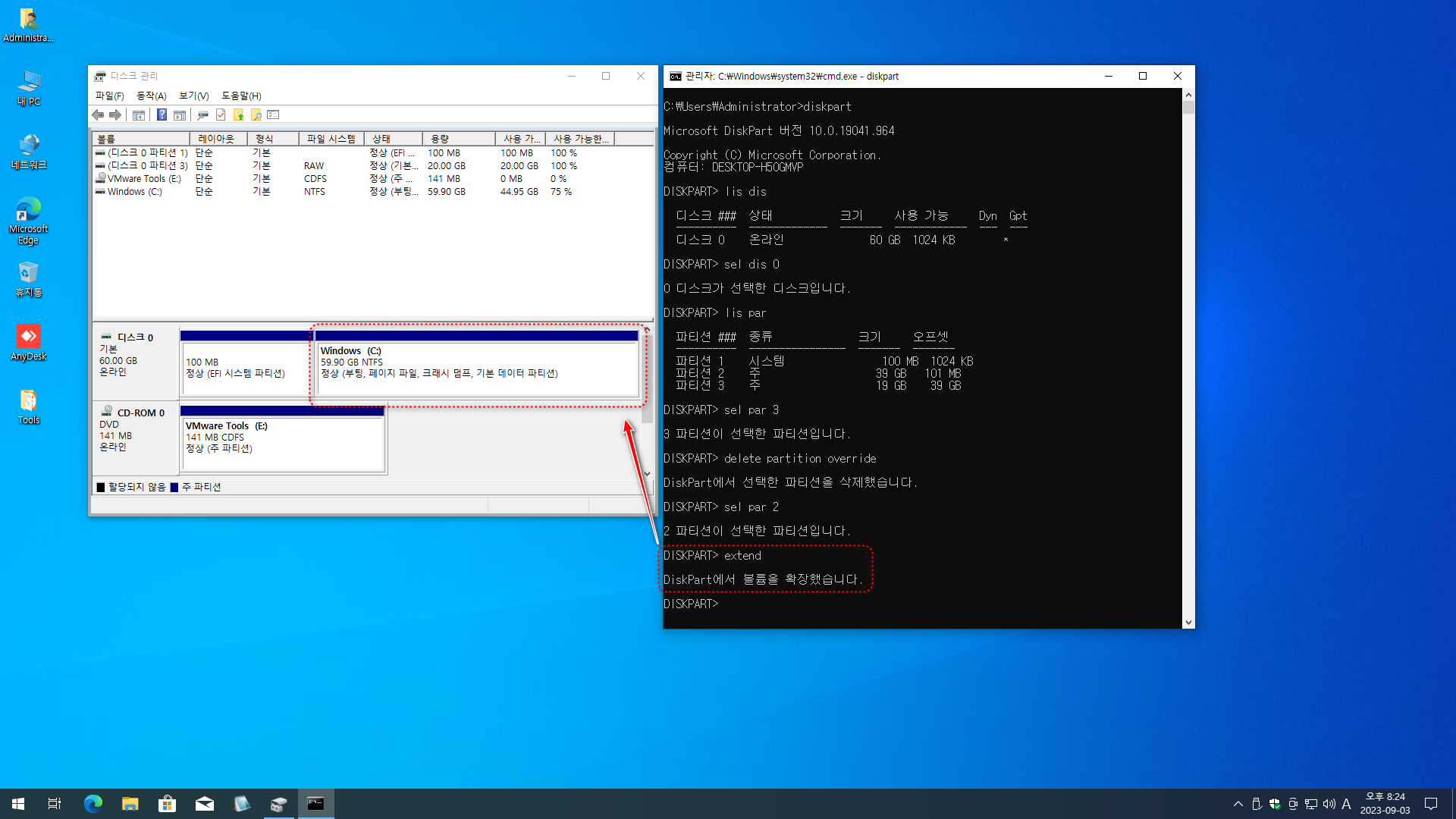Open Mail app from the taskbar
Image resolution: width=1456 pixels, height=819 pixels.
click(204, 804)
